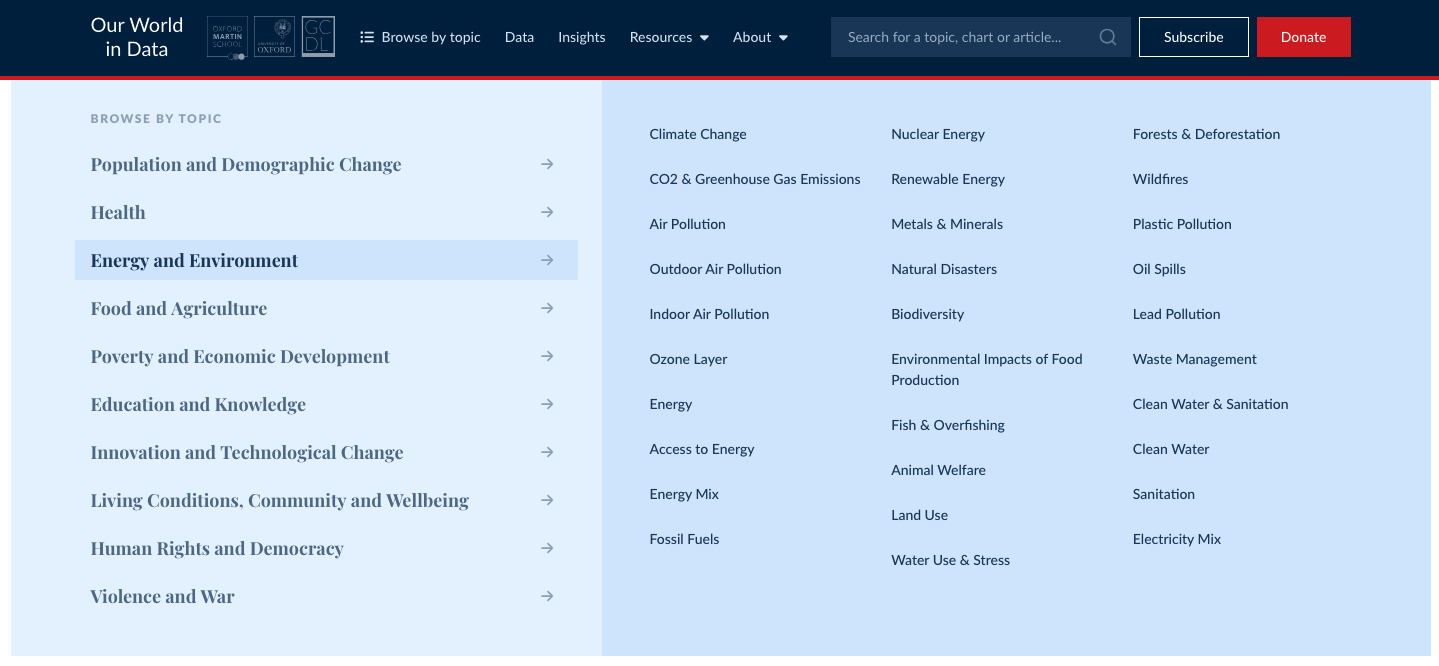The image size is (1439, 666).
Task: Click the University of Oxford crest icon
Action: tap(273, 36)
